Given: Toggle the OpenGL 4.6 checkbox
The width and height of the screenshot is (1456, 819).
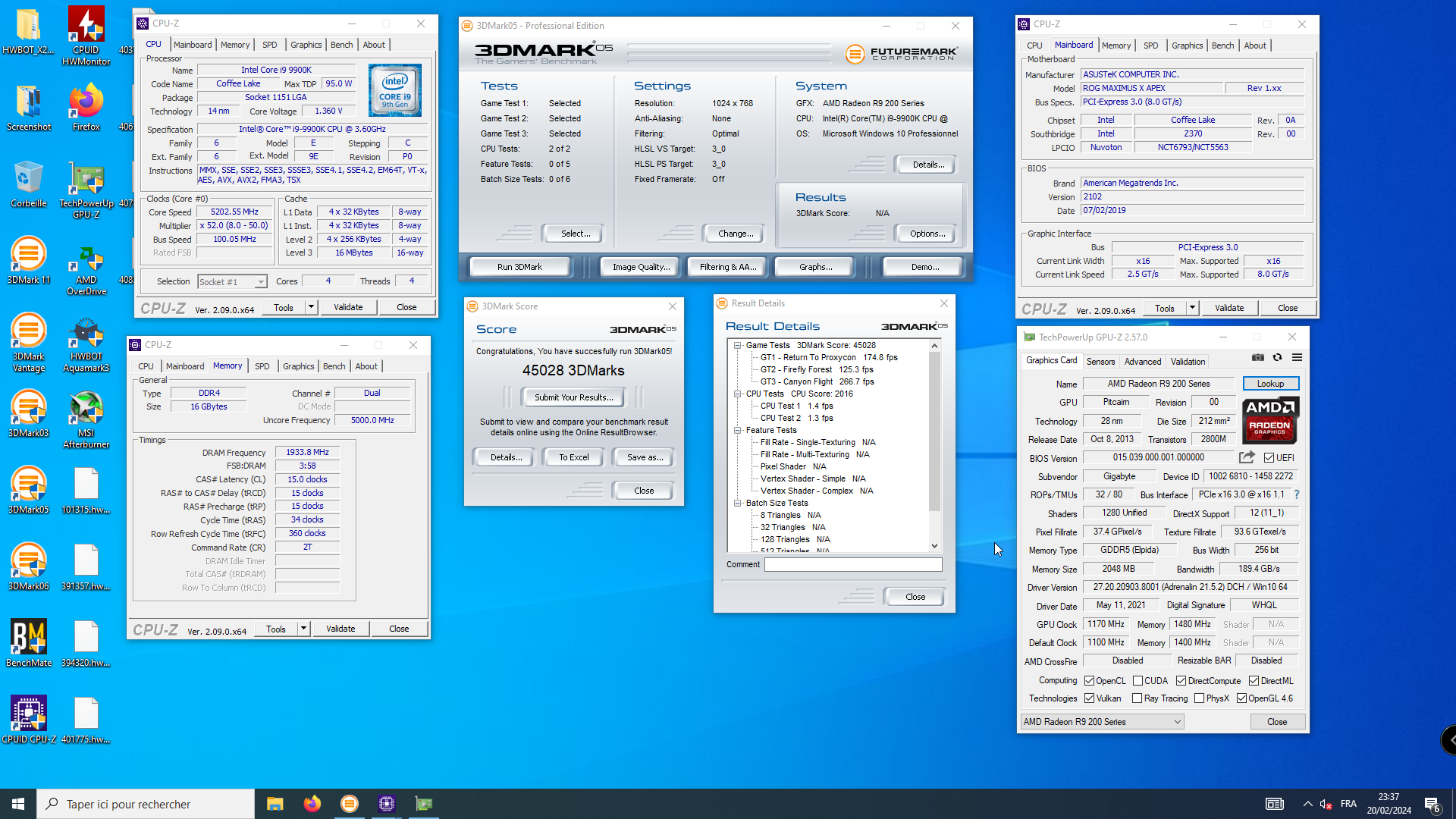Looking at the screenshot, I should click(x=1241, y=698).
